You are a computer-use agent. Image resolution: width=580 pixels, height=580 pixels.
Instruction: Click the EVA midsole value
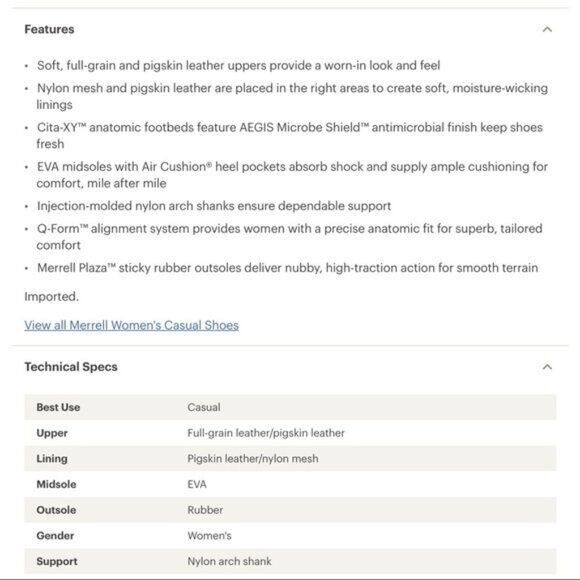[x=197, y=484]
